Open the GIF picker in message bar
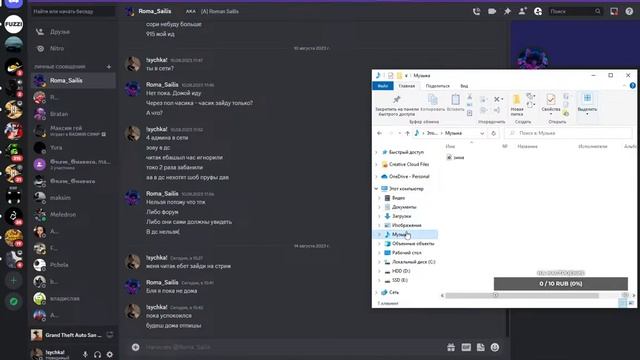640x360 pixels. pyautogui.click(x=466, y=347)
